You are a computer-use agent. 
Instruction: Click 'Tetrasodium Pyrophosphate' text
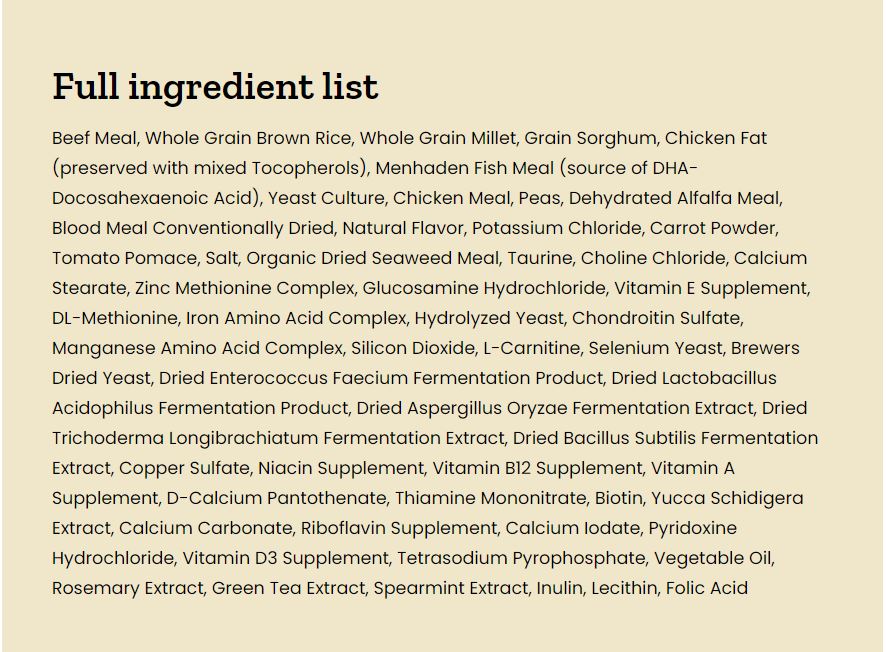tap(521, 559)
